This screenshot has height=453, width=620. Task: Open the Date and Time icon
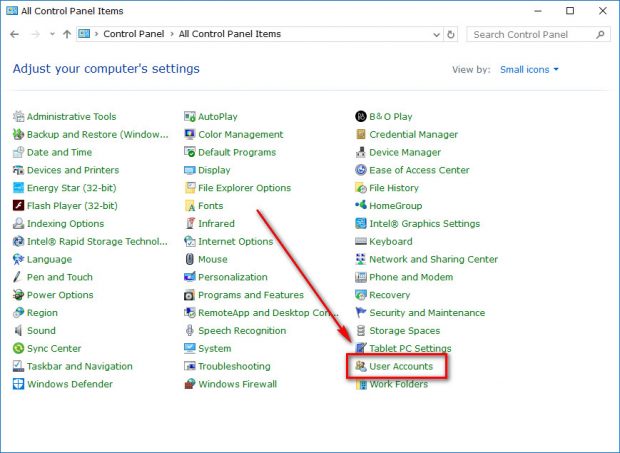coord(18,152)
